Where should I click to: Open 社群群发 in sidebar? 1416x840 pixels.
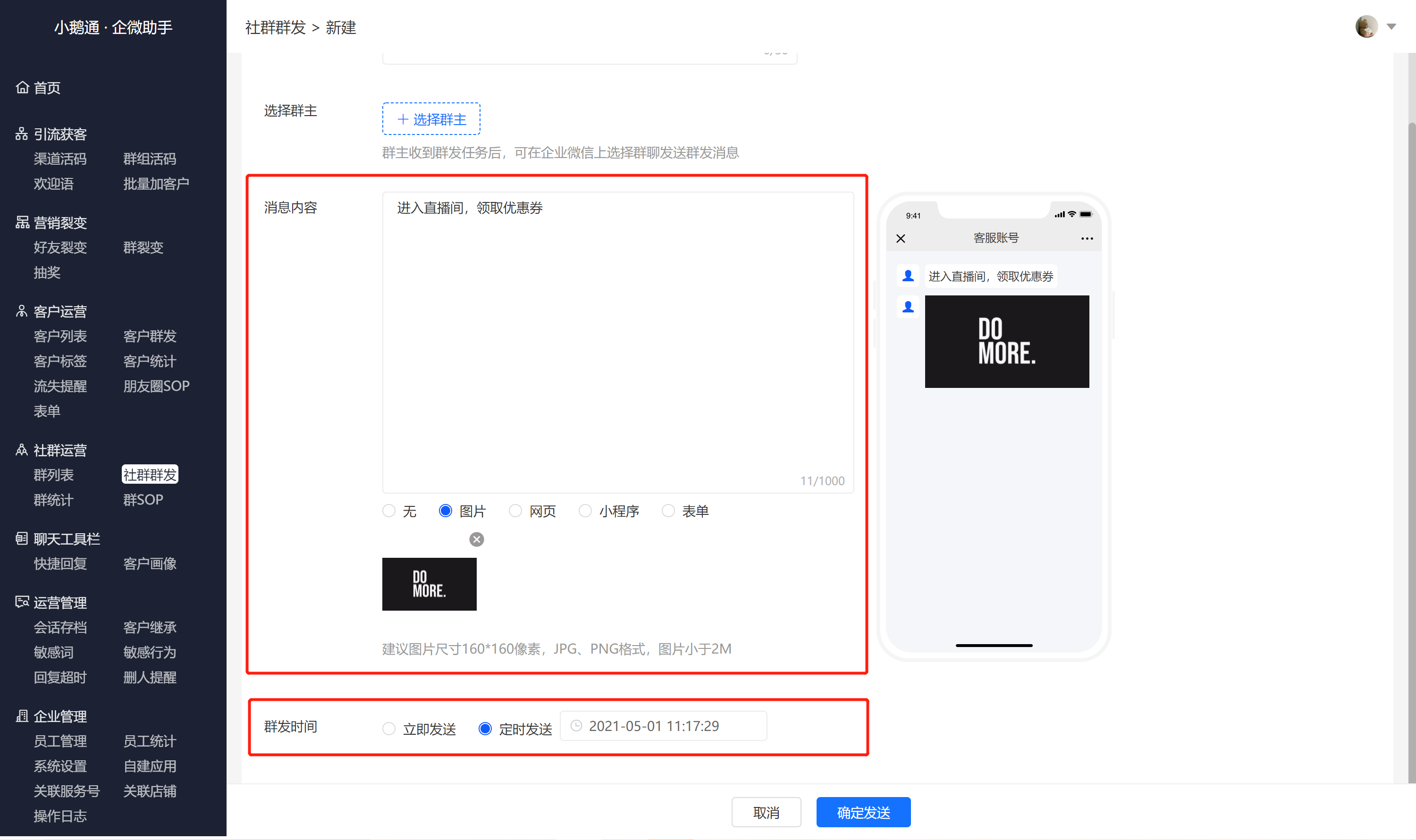tap(150, 474)
